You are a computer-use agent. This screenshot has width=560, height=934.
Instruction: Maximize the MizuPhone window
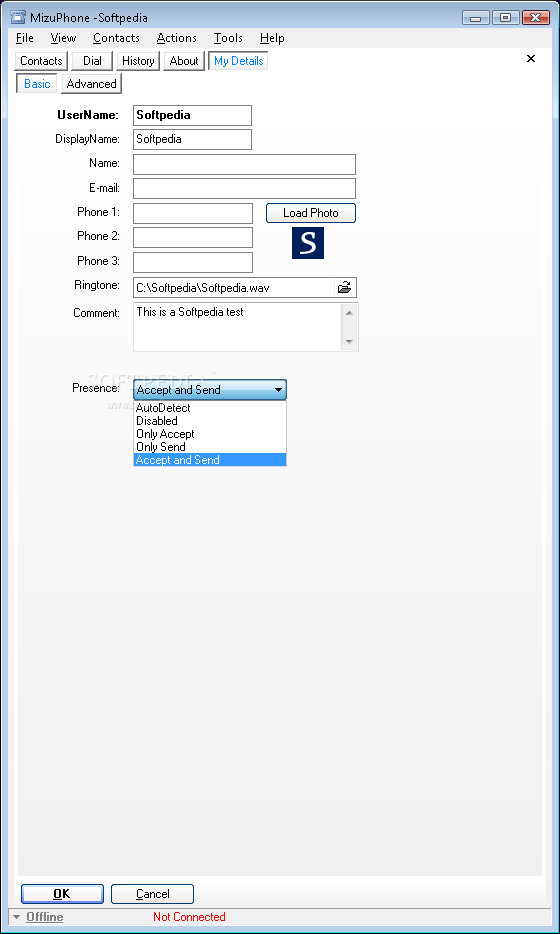(505, 18)
